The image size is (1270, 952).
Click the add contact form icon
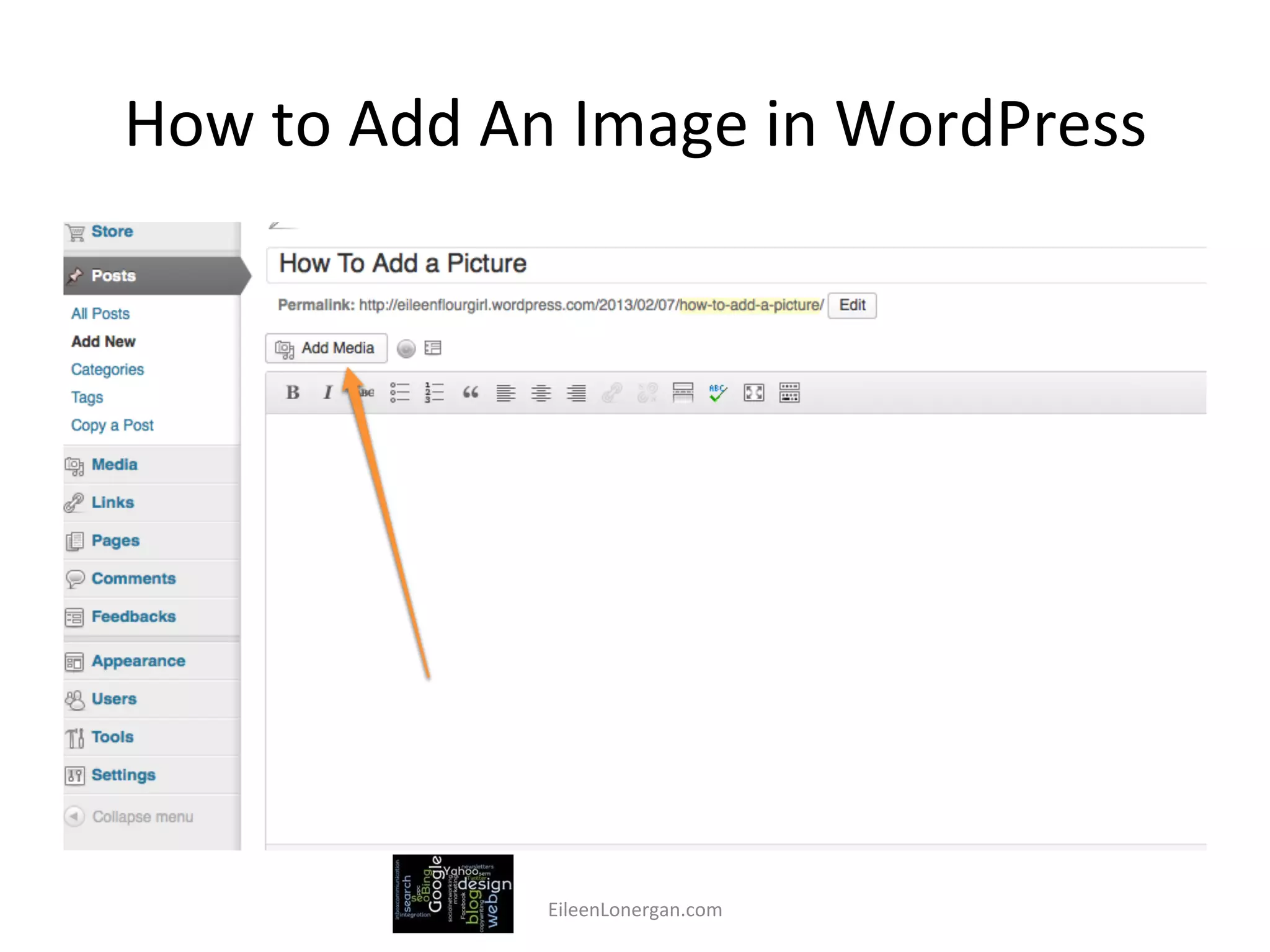tap(433, 348)
